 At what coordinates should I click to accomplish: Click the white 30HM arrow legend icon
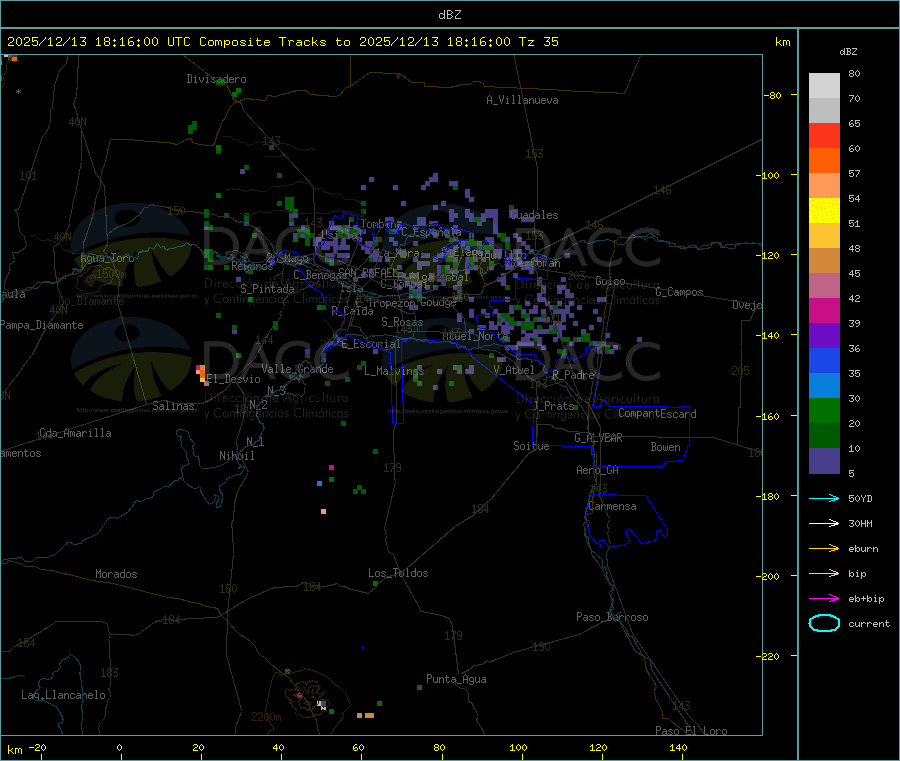(824, 523)
